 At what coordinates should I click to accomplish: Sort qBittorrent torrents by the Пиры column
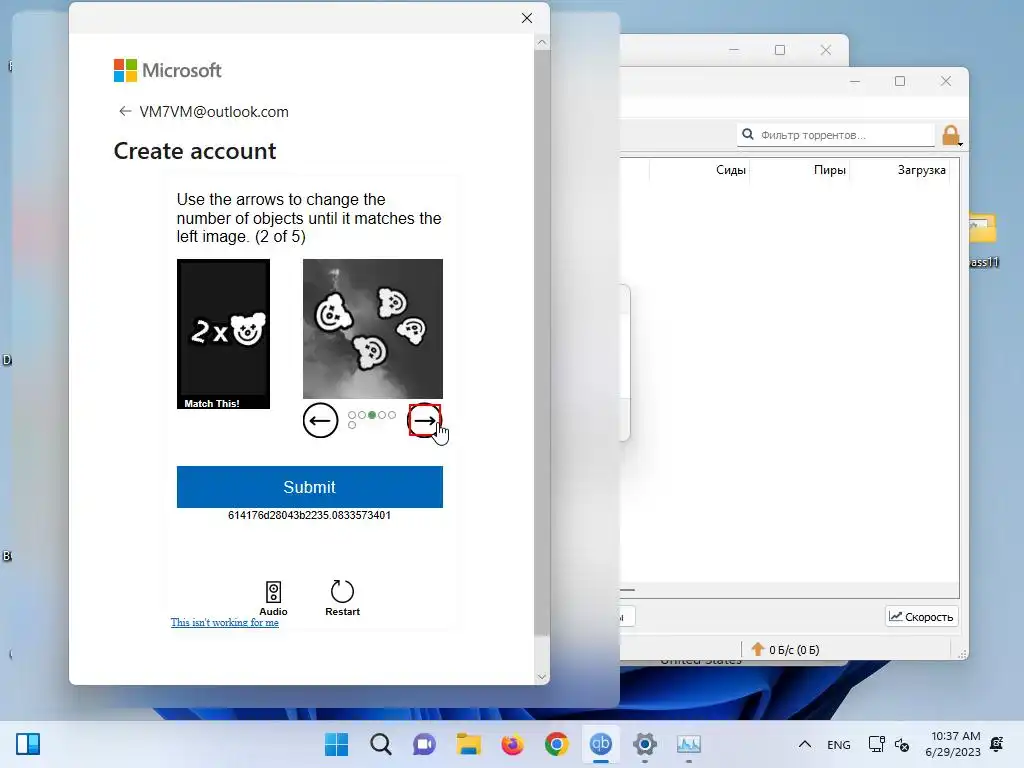pyautogui.click(x=829, y=170)
